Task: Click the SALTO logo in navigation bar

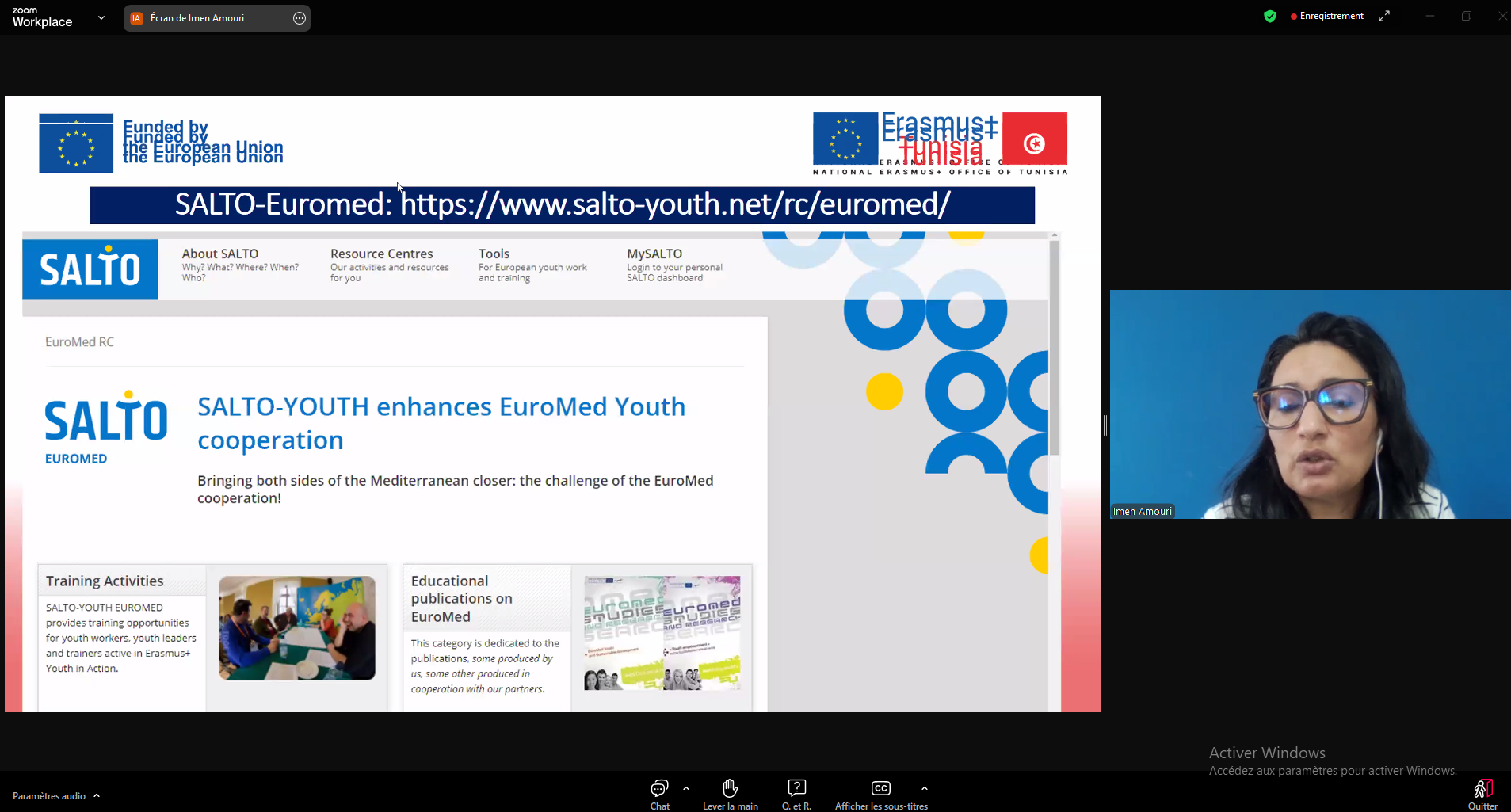Action: click(x=90, y=269)
